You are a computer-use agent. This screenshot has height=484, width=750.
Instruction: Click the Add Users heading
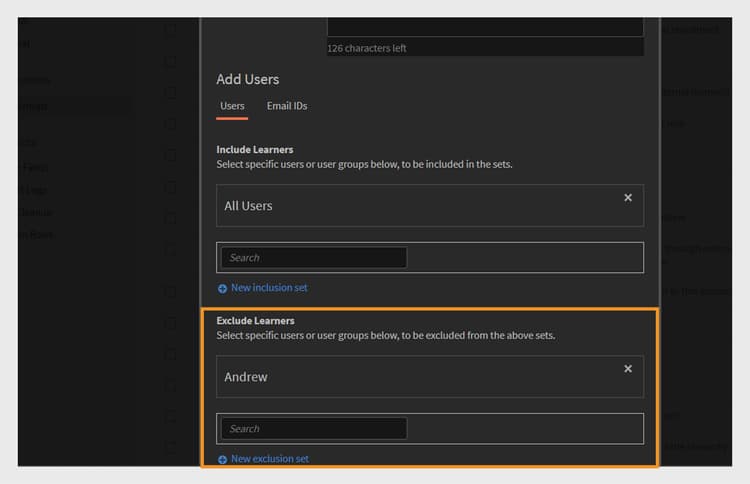tap(248, 79)
